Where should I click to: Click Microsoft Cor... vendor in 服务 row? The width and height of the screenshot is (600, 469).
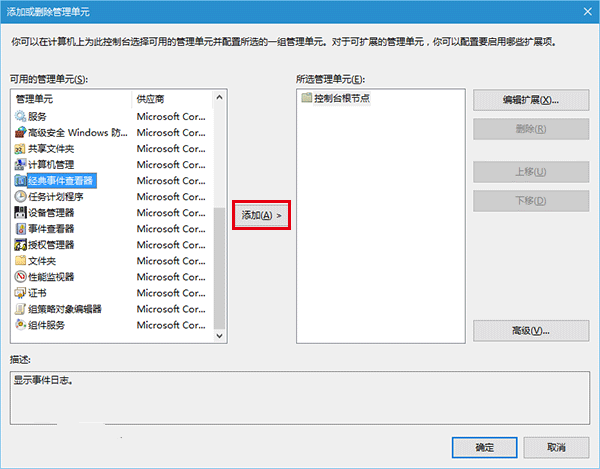coord(171,116)
